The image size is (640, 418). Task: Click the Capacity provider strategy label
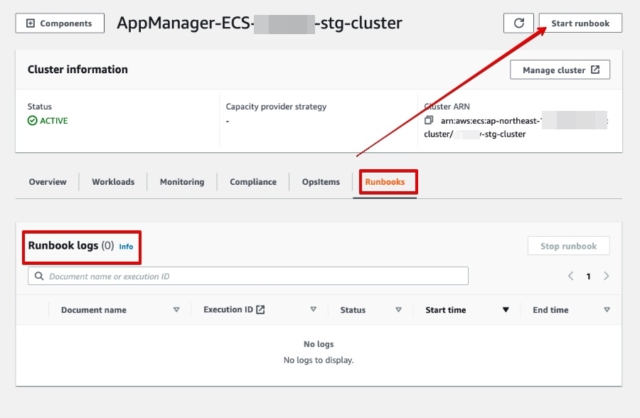(276, 107)
